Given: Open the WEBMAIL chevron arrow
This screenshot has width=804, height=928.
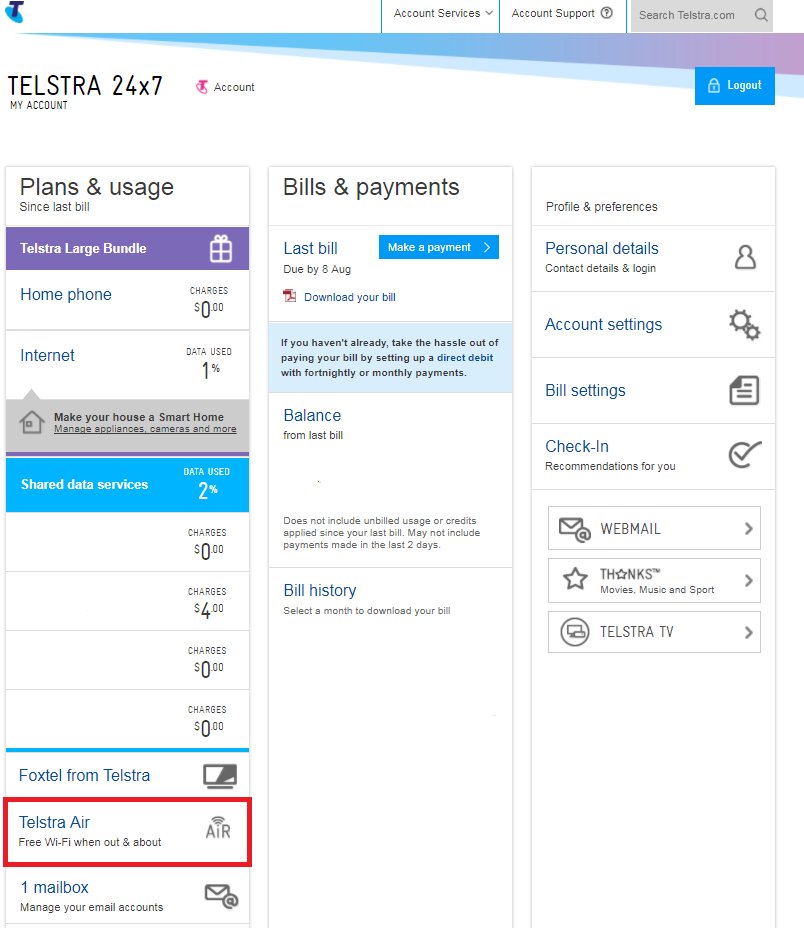Looking at the screenshot, I should tap(750, 528).
